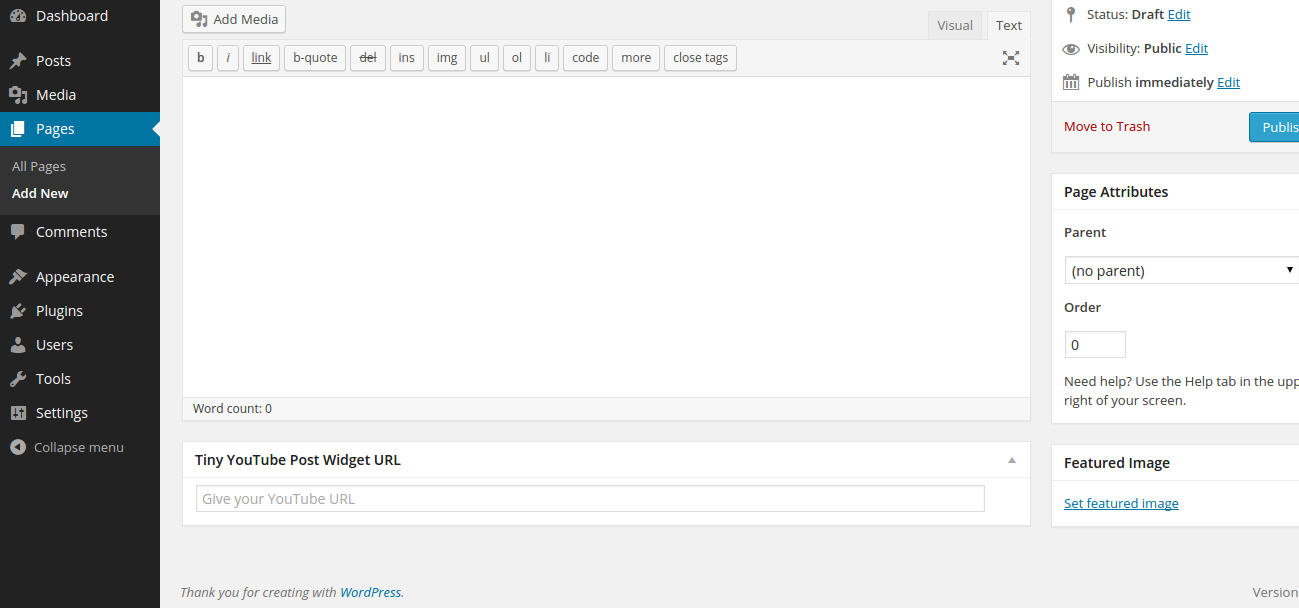
Task: Open the Settings menu
Action: (80, 413)
